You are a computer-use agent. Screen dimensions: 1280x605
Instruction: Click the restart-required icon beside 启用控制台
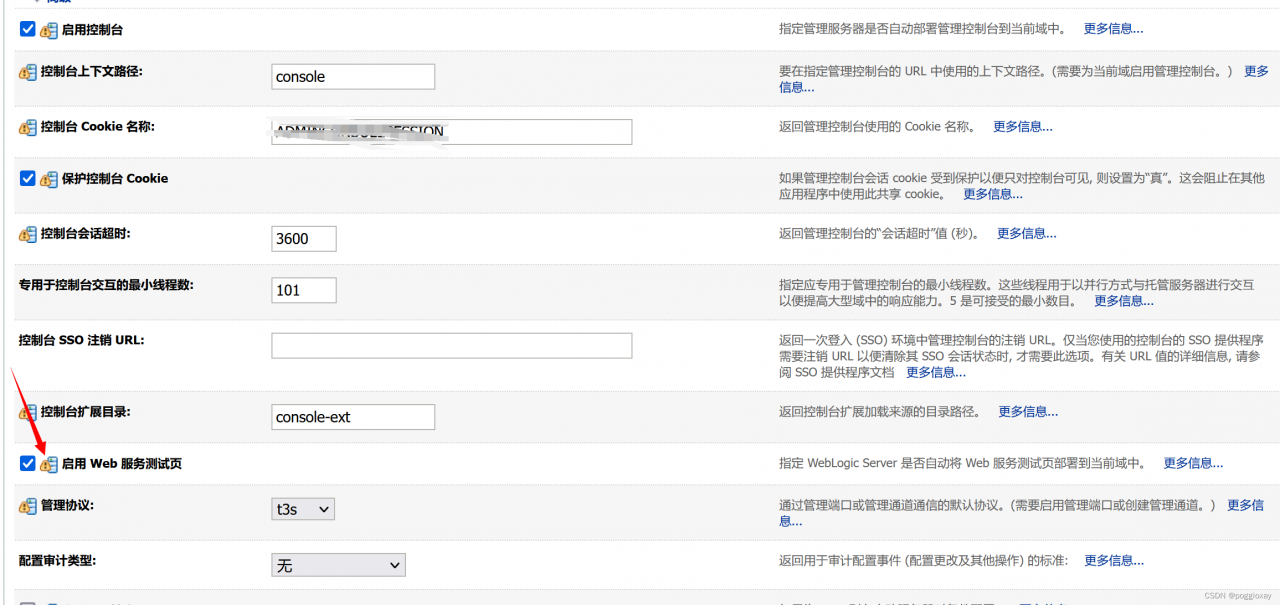click(x=49, y=30)
